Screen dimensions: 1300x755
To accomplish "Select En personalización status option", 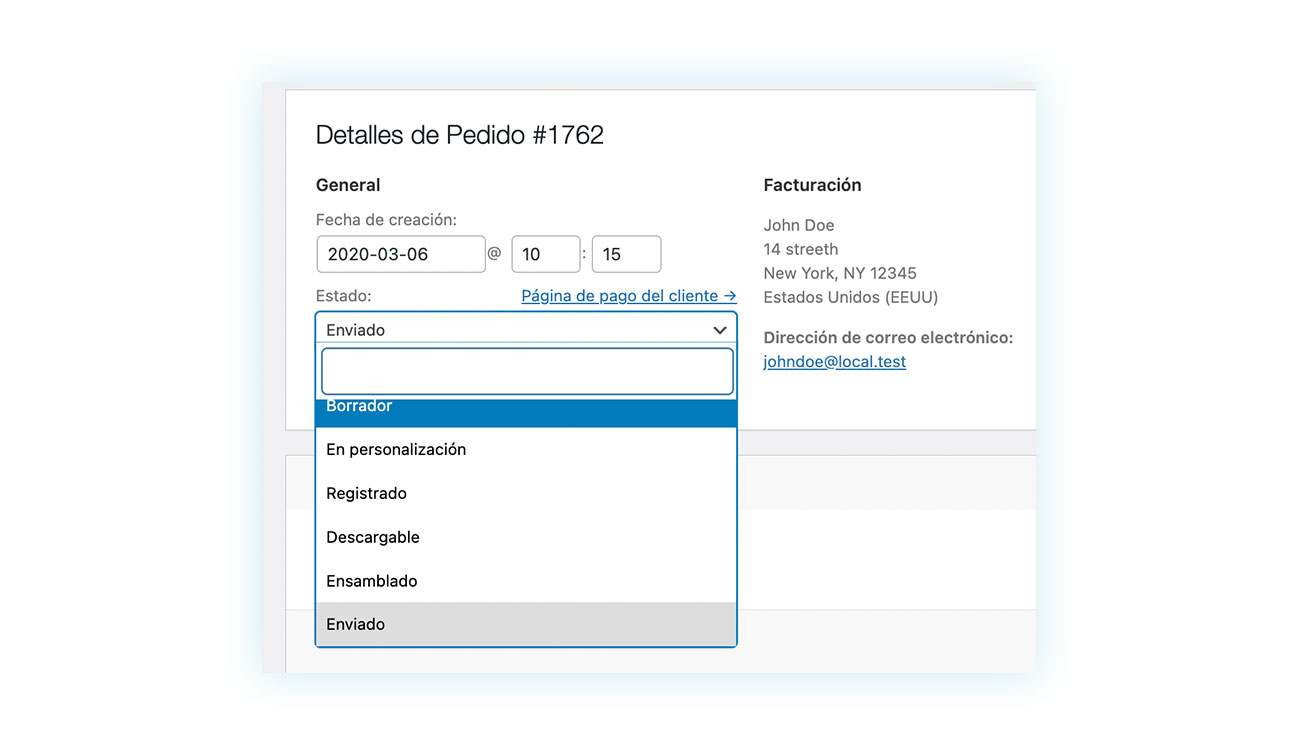I will click(526, 450).
